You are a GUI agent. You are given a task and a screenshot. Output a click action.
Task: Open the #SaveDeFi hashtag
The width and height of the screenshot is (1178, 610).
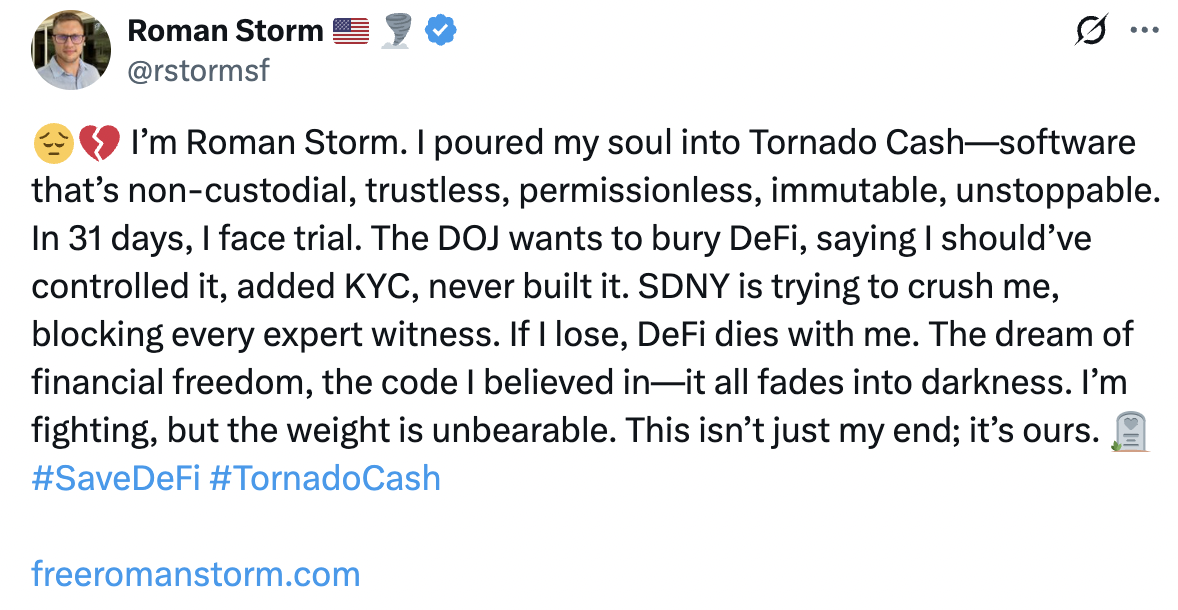pos(116,479)
